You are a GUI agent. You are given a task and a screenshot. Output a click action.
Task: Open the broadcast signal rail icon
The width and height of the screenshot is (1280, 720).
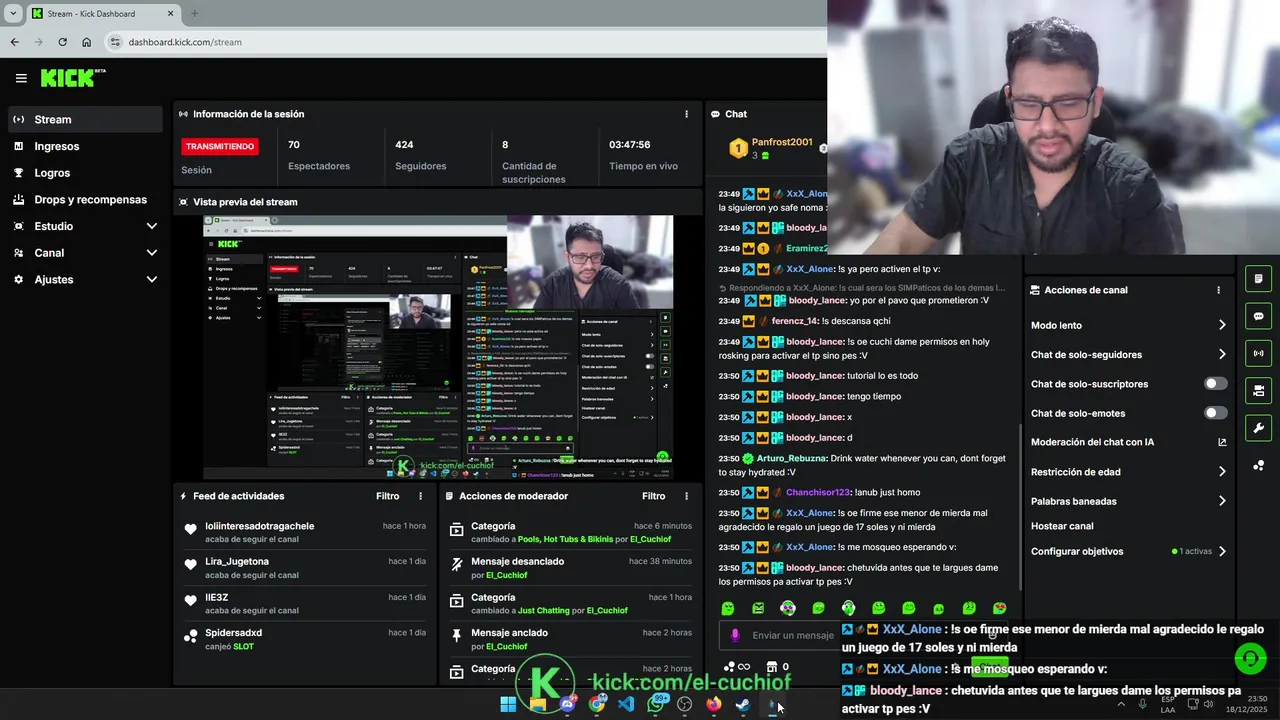pyautogui.click(x=1258, y=353)
